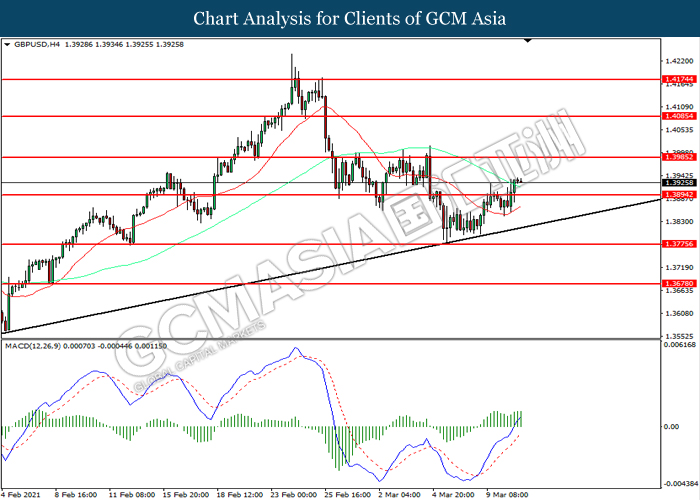
Task: Click the MACD(12,26,9) indicator label
Action: 33,346
